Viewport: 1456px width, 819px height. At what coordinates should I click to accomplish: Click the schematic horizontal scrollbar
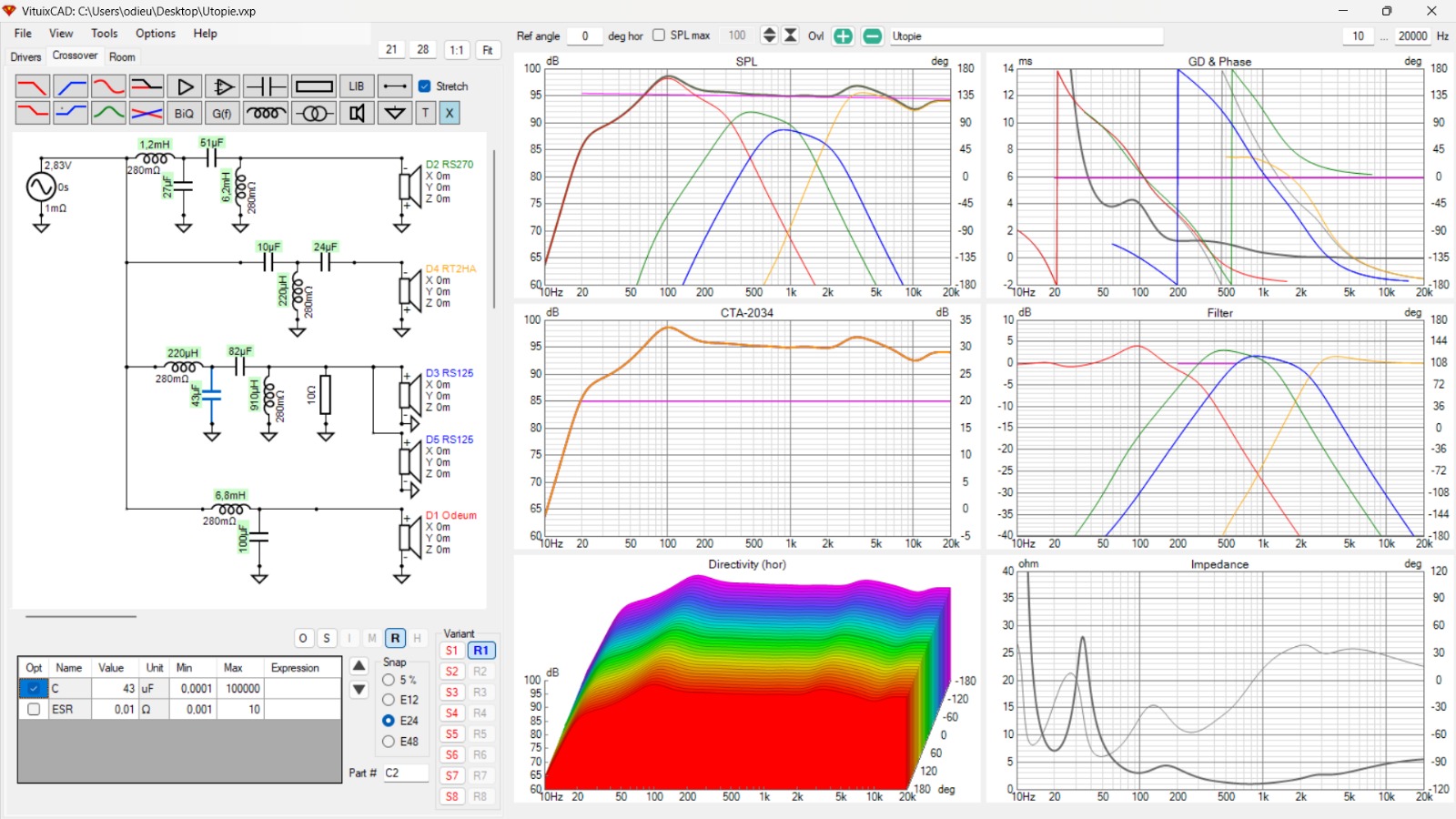click(81, 616)
